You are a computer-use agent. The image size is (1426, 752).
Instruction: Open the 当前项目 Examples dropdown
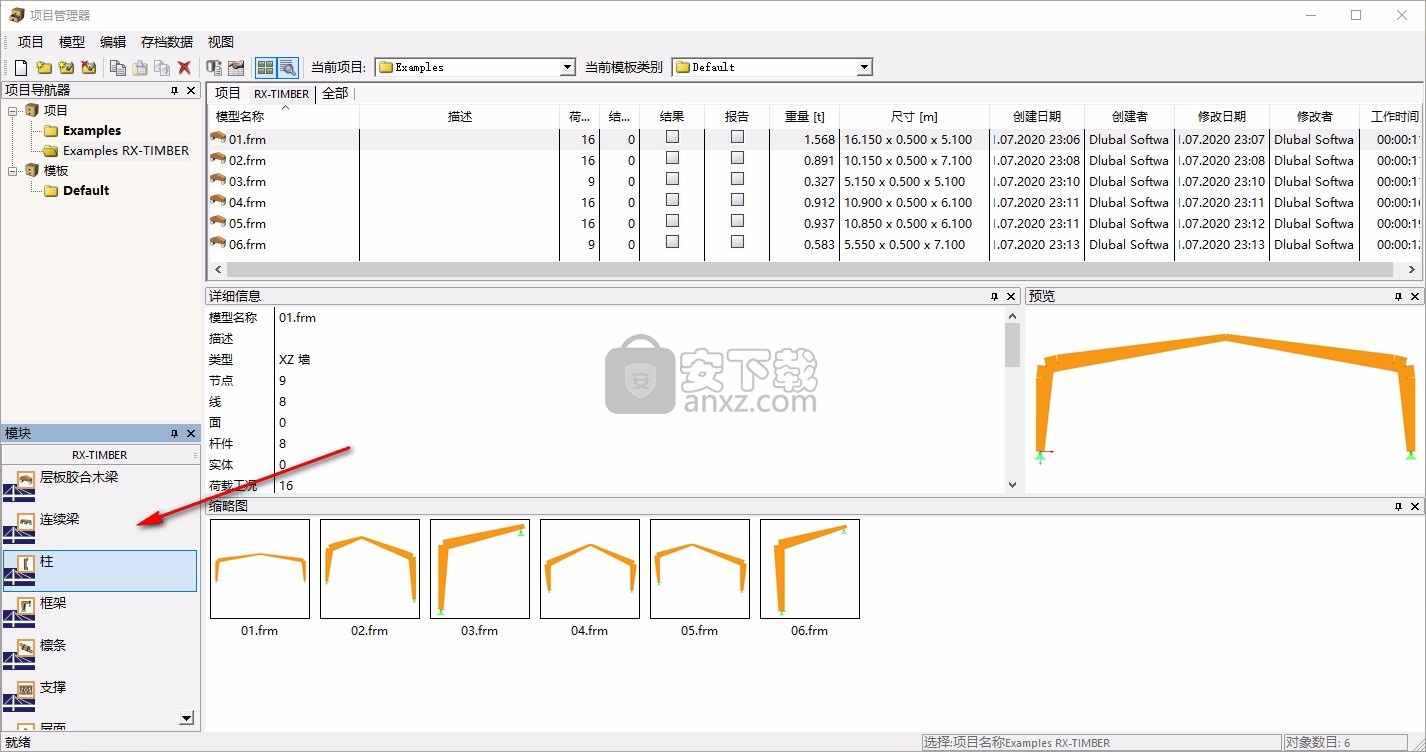tap(568, 67)
